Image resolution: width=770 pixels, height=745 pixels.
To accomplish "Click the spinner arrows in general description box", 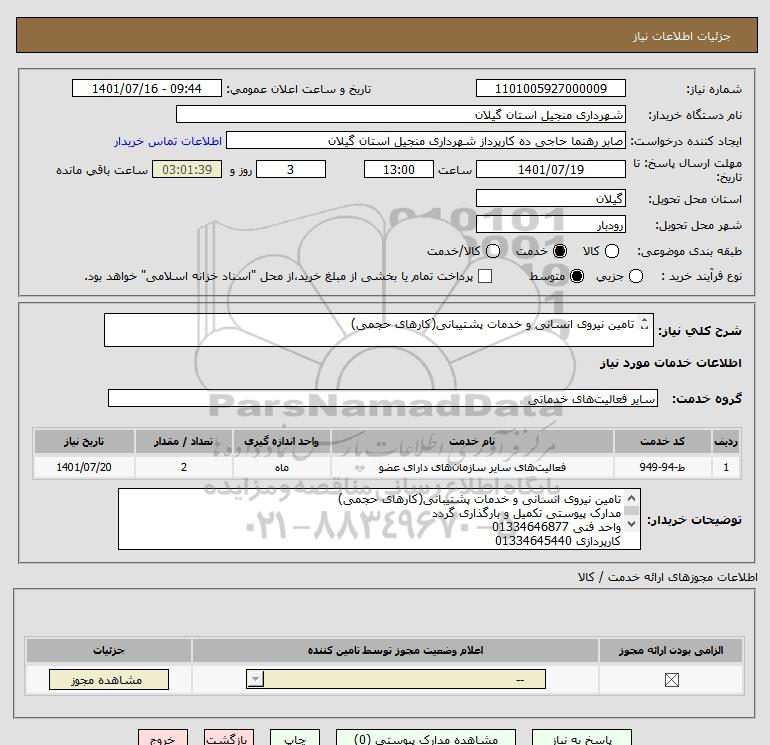I will coord(644,325).
